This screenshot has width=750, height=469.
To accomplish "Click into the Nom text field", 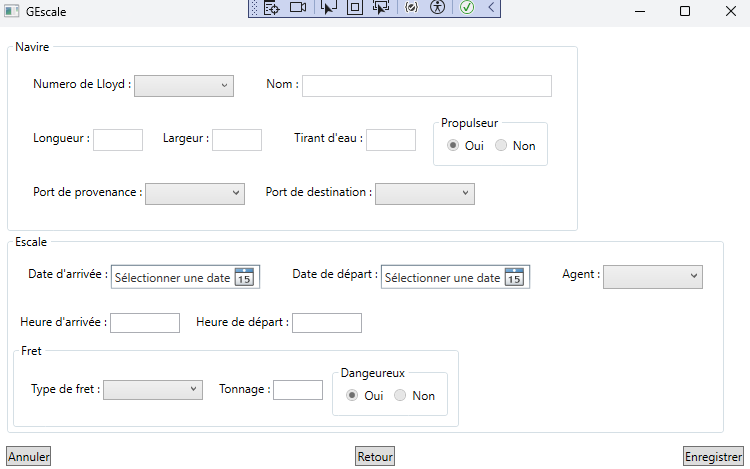I will click(427, 86).
